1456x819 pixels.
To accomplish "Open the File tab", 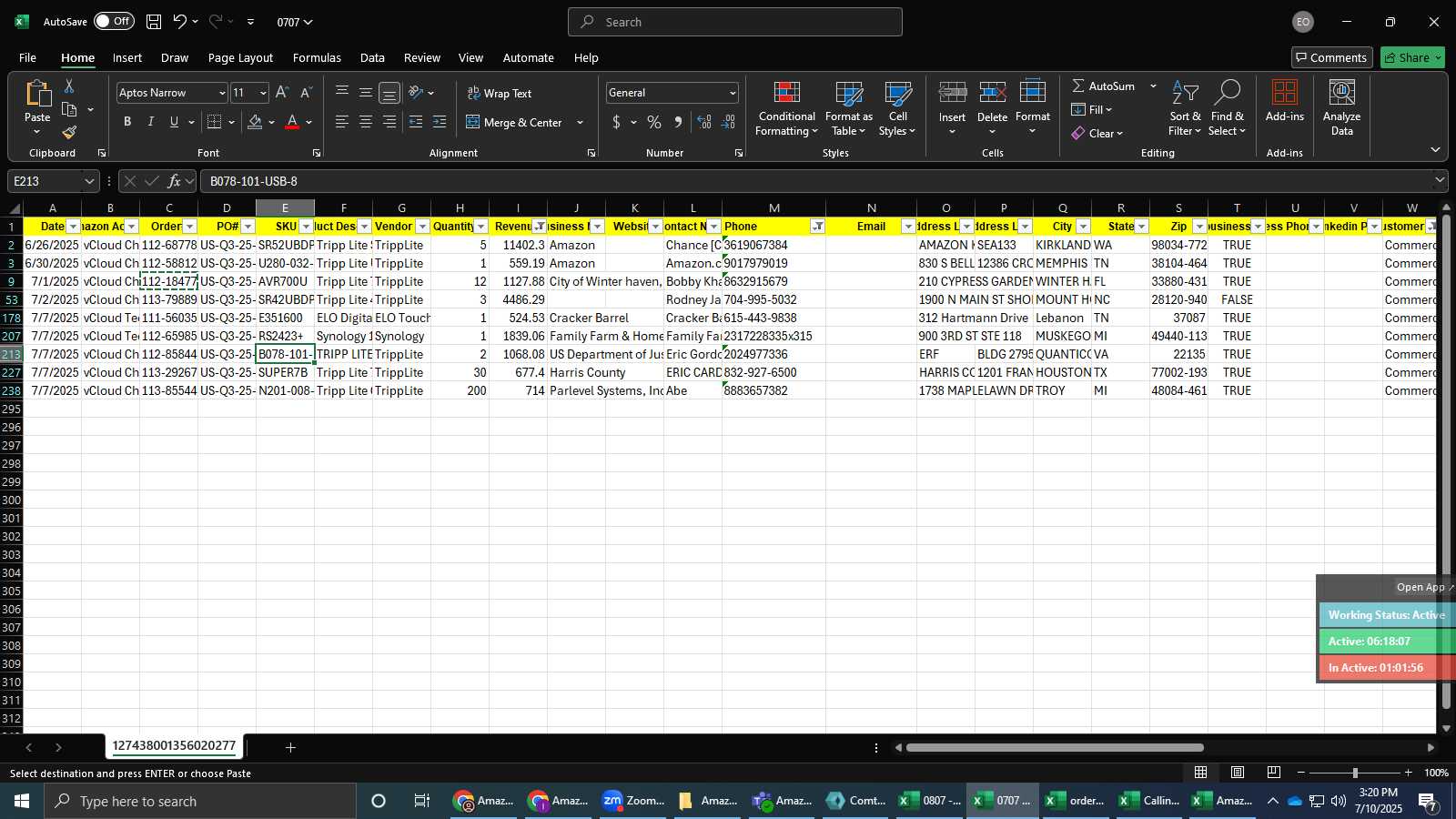I will pyautogui.click(x=27, y=57).
